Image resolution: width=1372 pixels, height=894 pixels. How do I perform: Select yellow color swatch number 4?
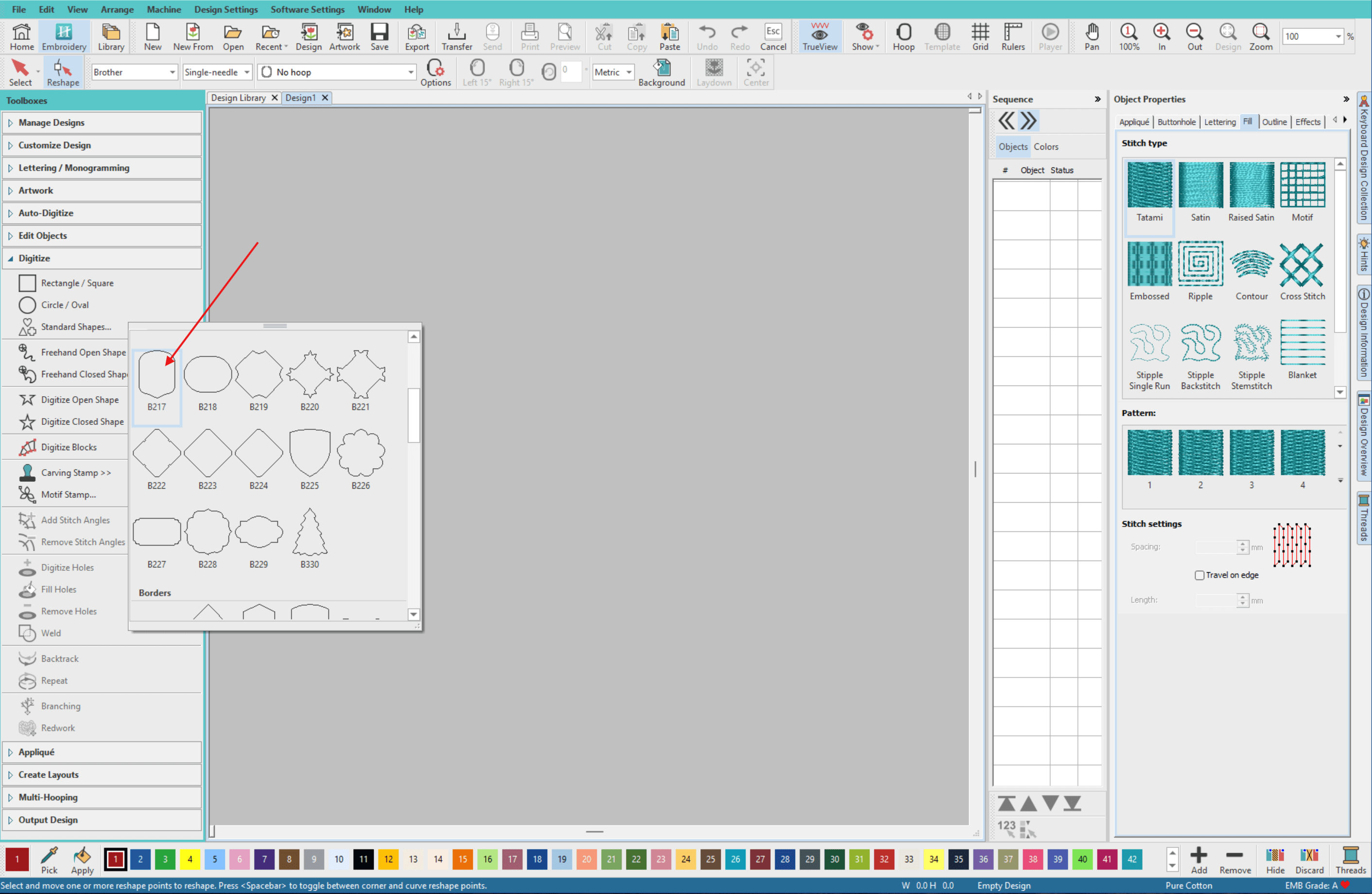tap(190, 859)
